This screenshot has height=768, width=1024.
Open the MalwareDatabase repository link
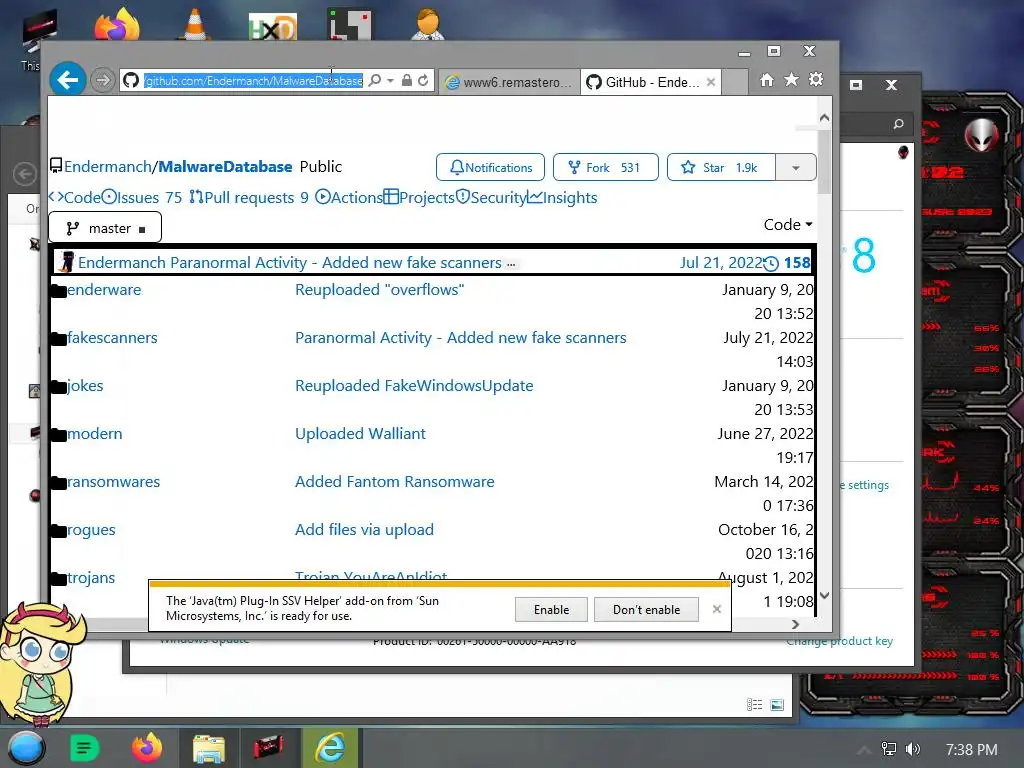tap(225, 167)
